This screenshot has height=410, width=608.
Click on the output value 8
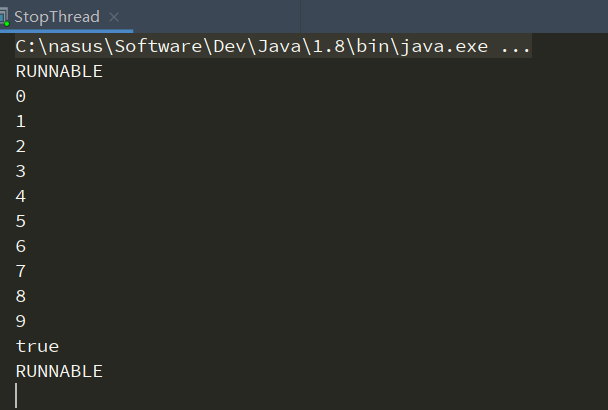click(21, 297)
